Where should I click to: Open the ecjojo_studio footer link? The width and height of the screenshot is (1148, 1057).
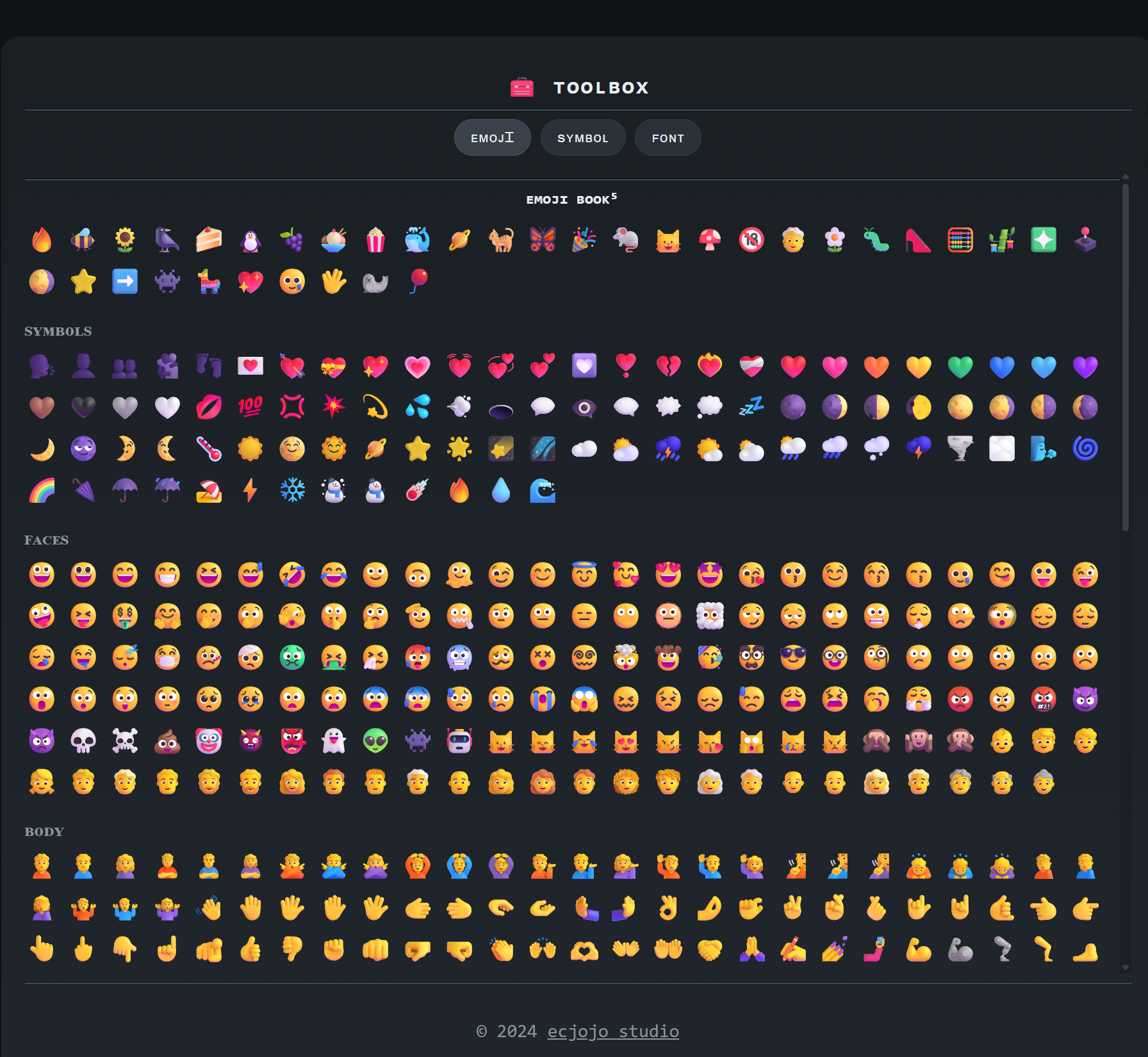coord(612,1031)
